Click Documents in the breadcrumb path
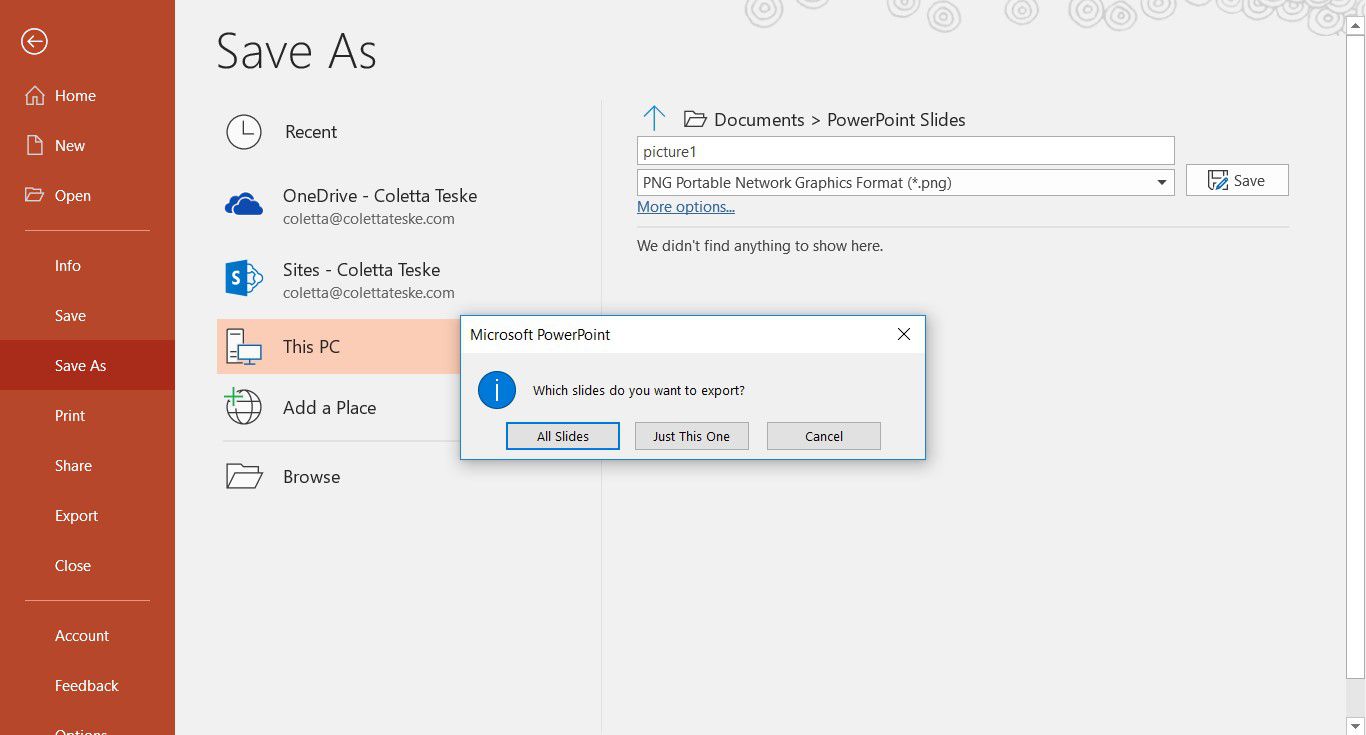Image resolution: width=1366 pixels, height=735 pixels. tap(759, 120)
